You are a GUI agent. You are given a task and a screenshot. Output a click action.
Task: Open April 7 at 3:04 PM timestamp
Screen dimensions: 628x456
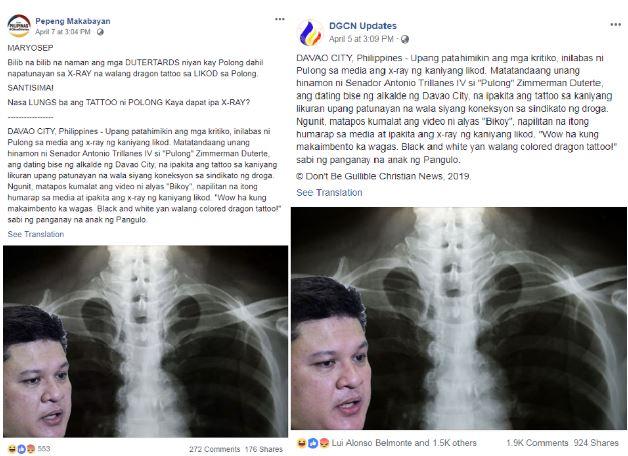coord(62,32)
